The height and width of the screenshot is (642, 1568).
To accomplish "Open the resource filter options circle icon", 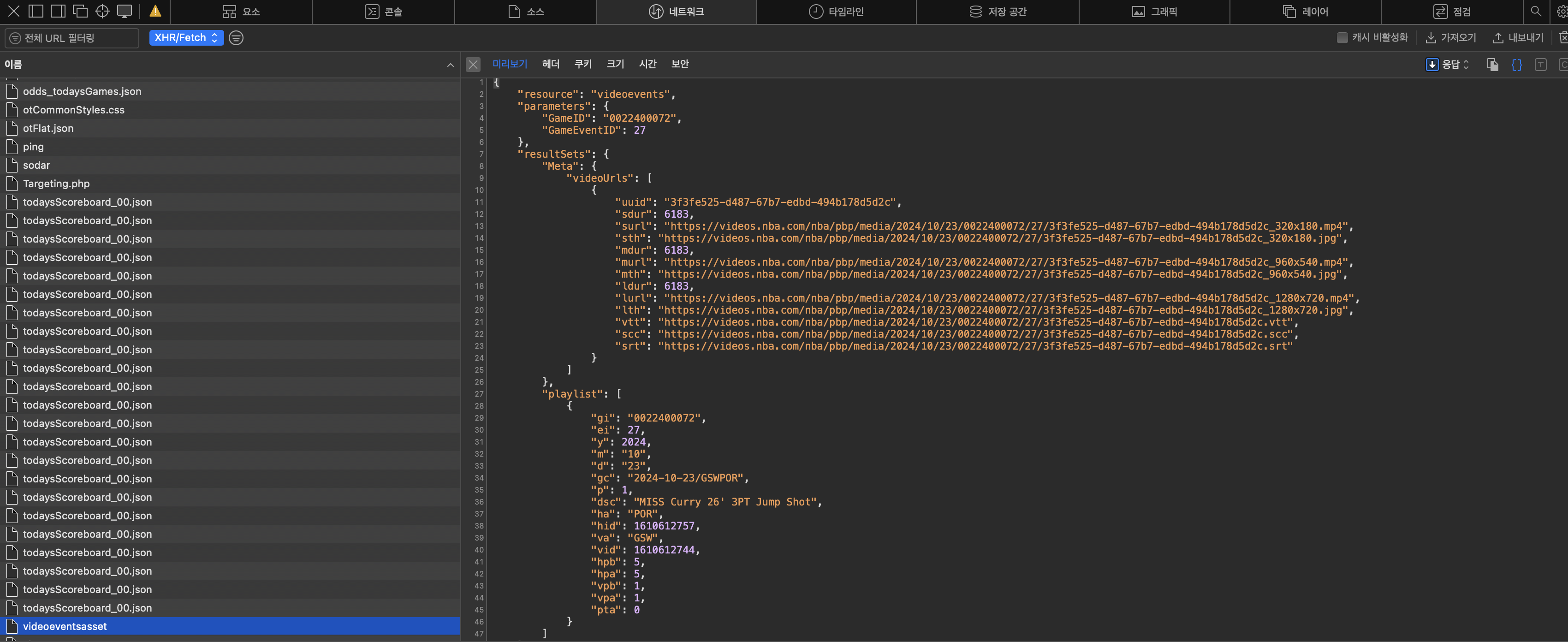I will tap(236, 38).
